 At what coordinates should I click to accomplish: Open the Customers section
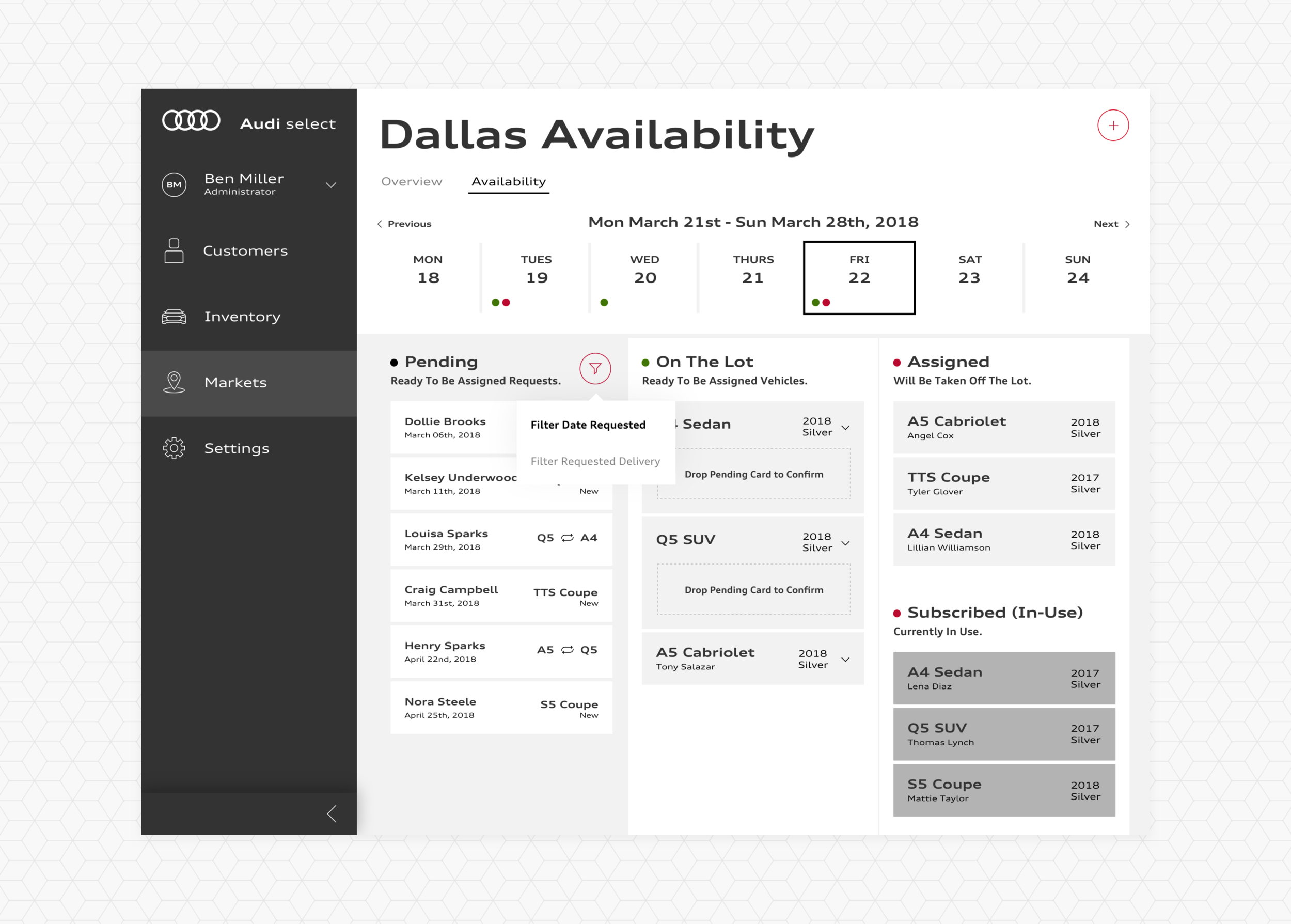point(249,251)
